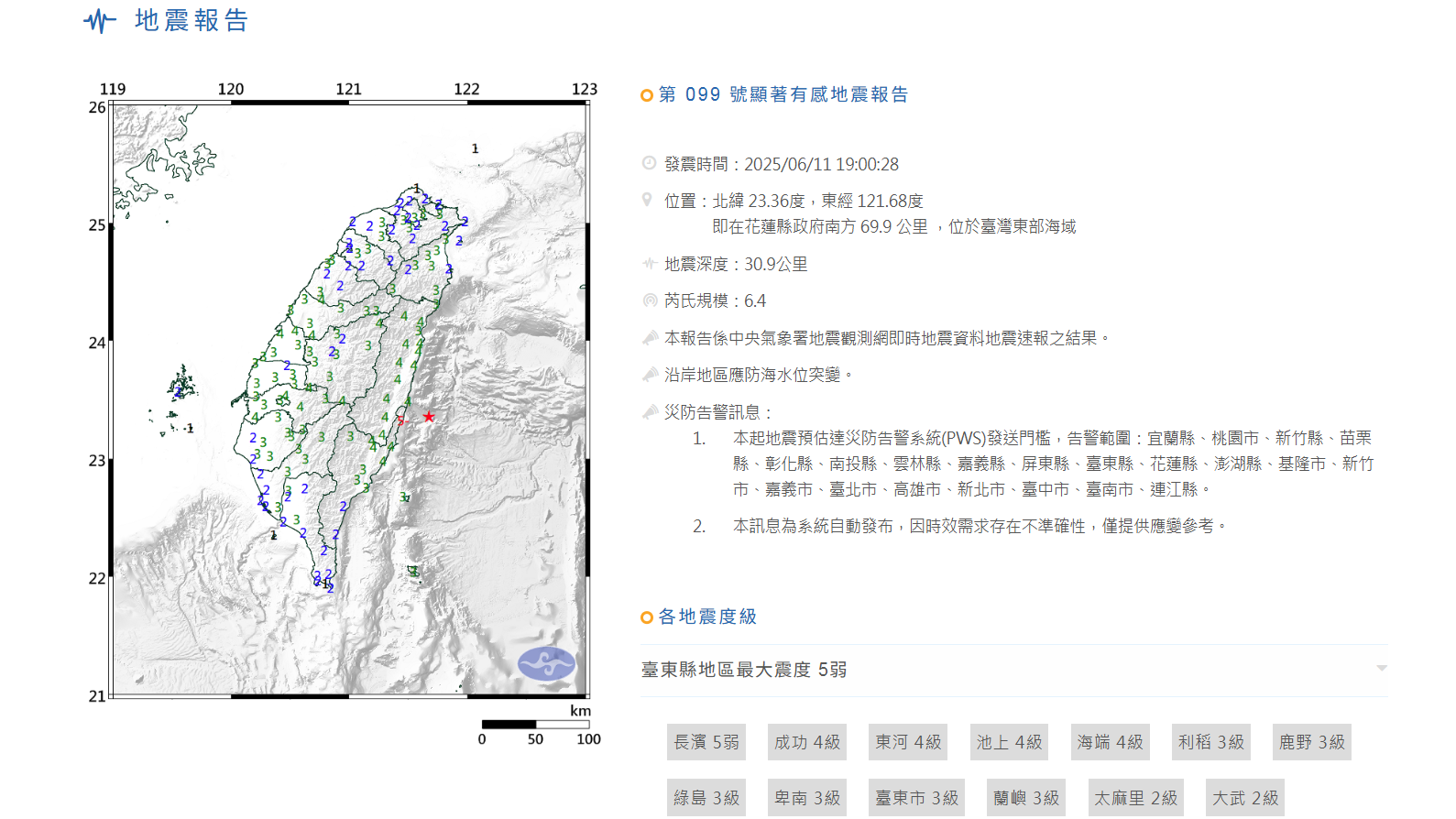Screen dimensions: 1456x819
Task: Click the red epicenter star on the map
Action: click(x=428, y=417)
